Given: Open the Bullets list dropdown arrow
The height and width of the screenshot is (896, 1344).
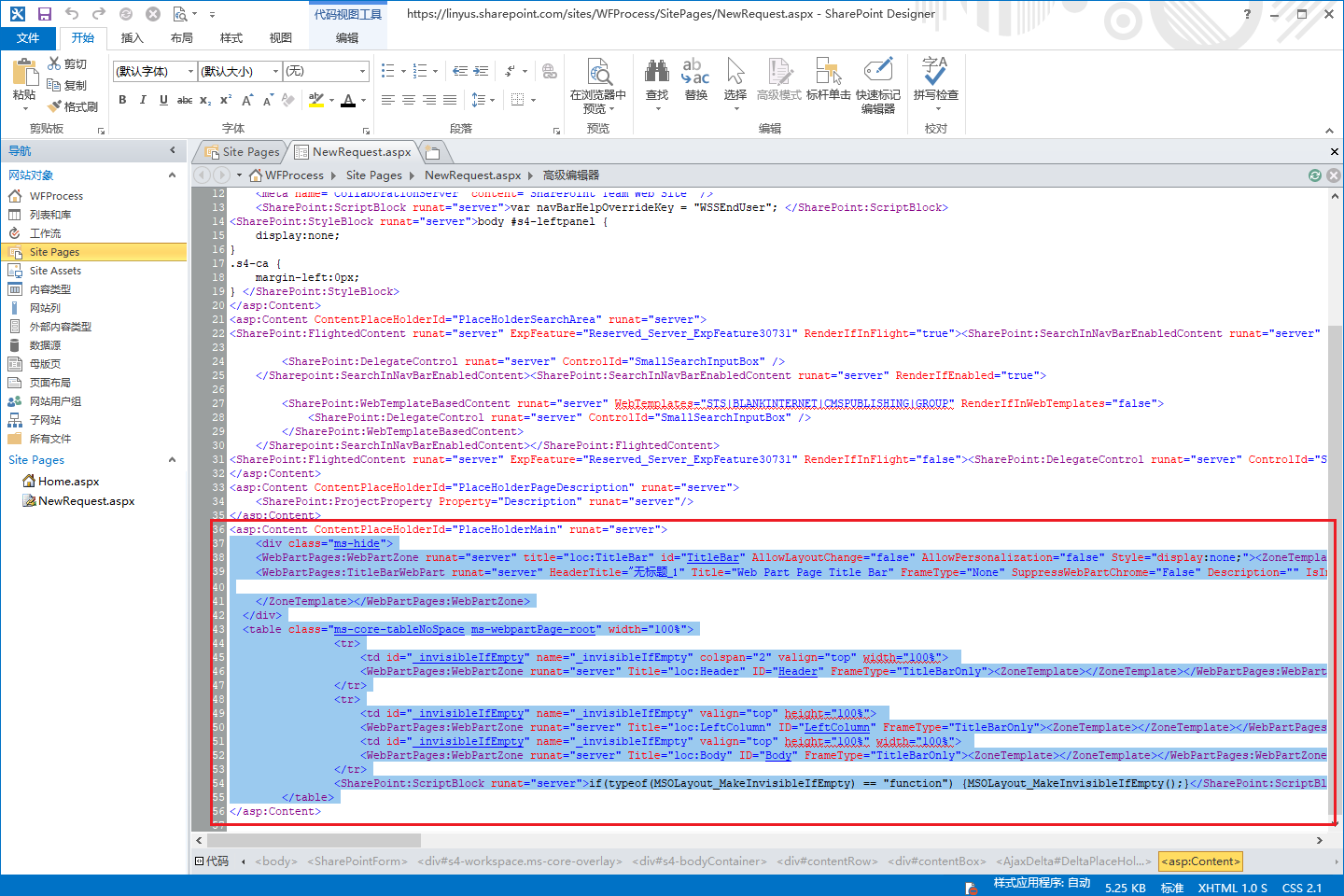Looking at the screenshot, I should tap(403, 71).
